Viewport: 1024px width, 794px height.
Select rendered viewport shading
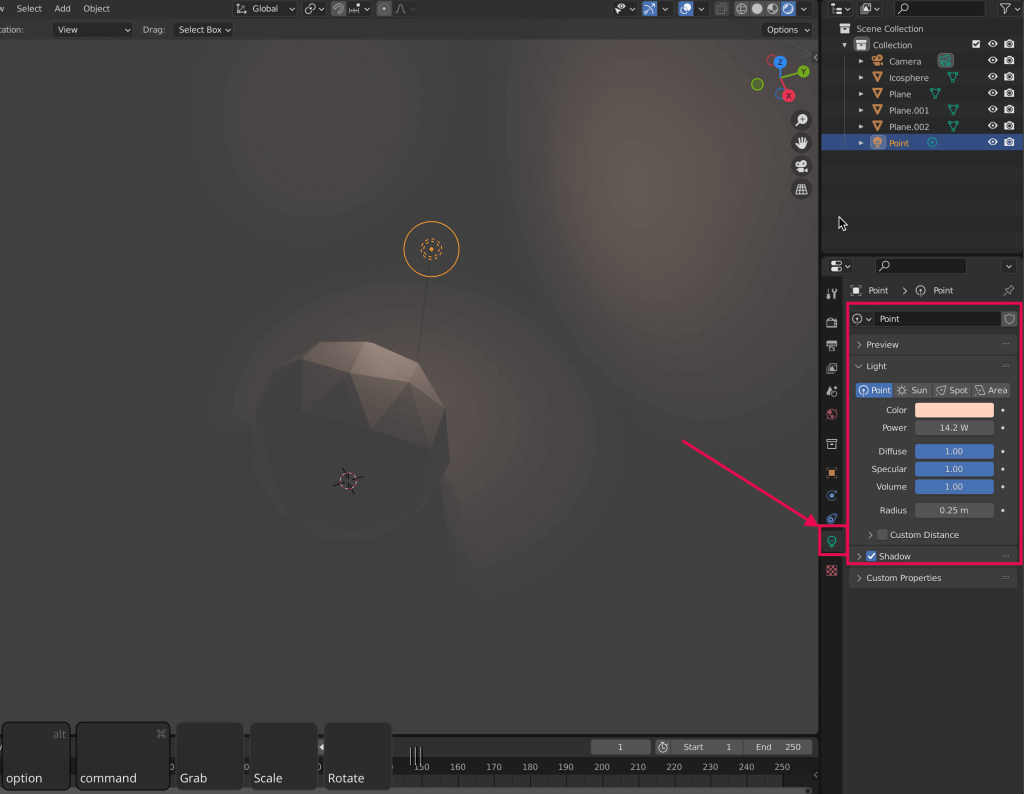(789, 8)
